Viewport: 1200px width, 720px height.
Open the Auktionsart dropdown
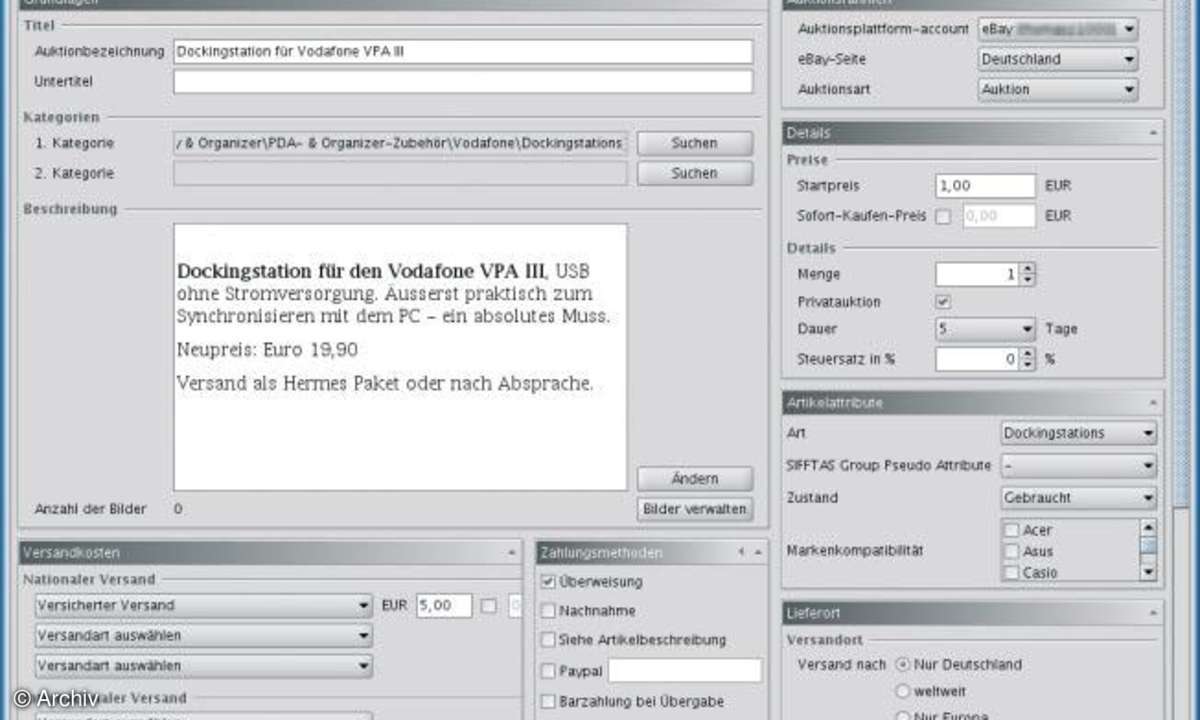pos(1058,89)
